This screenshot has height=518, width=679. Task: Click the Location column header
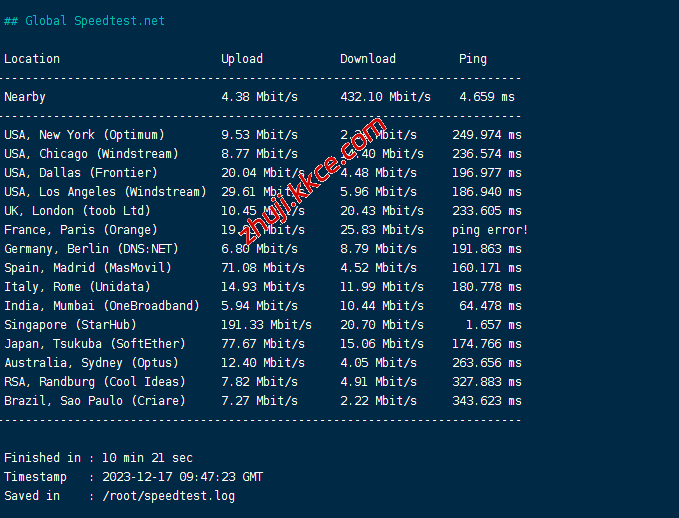click(32, 59)
